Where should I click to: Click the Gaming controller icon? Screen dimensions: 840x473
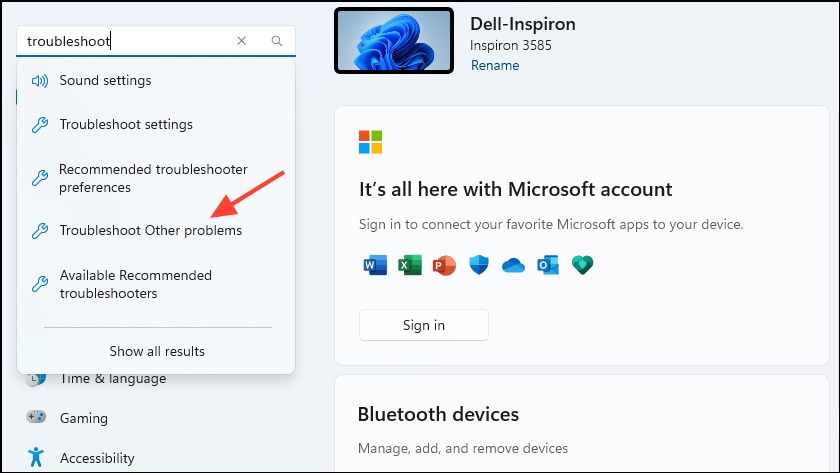click(36, 417)
